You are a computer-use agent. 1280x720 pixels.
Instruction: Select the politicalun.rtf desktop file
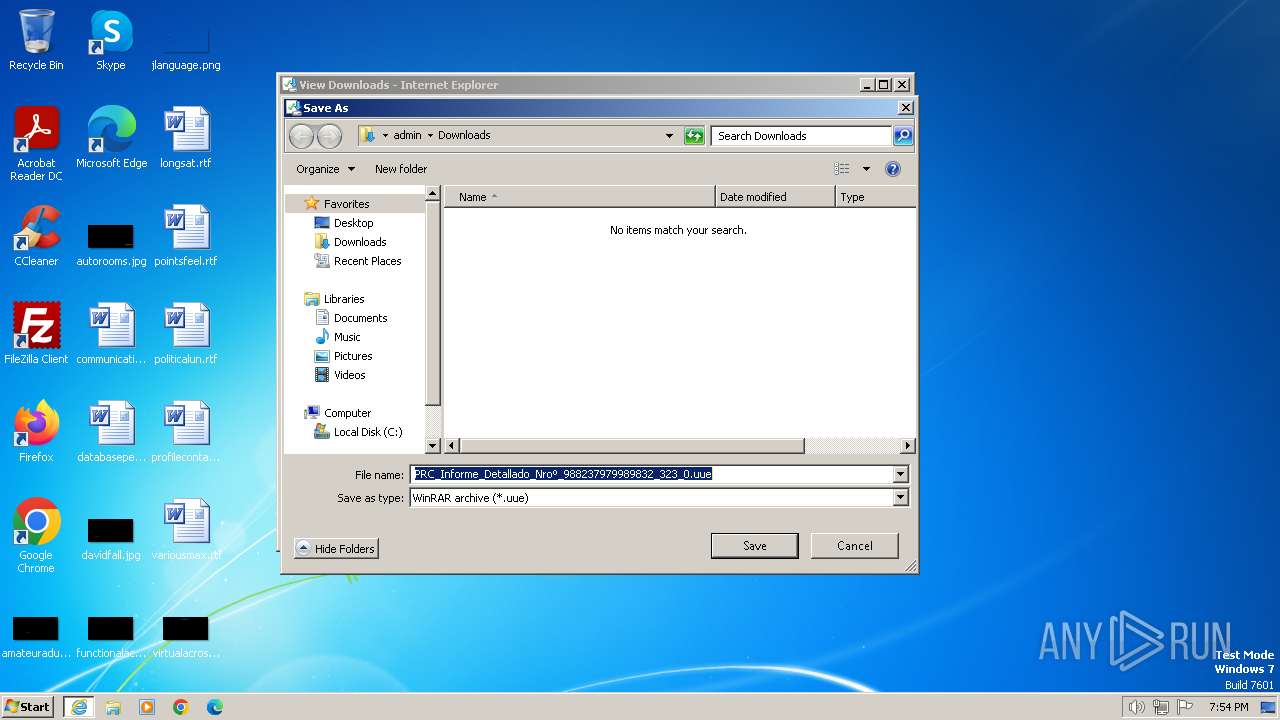186,334
